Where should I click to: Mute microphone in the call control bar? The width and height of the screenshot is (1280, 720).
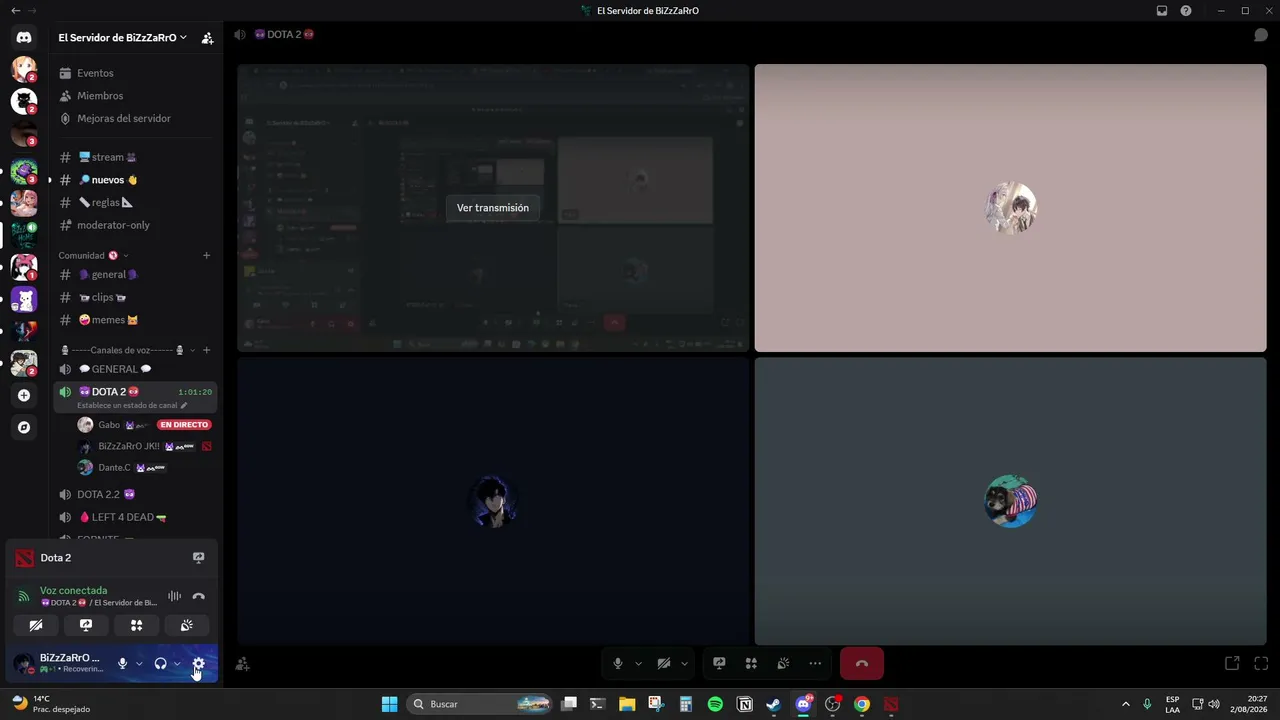pyautogui.click(x=618, y=663)
